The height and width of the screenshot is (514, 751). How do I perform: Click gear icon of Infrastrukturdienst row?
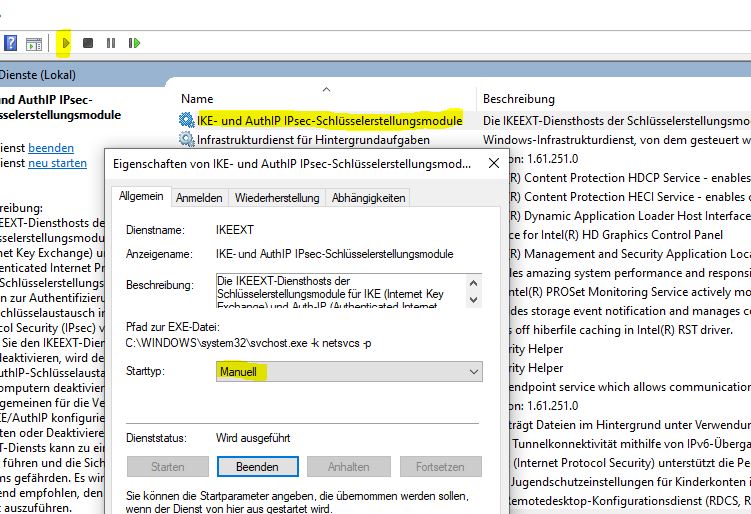point(186,139)
